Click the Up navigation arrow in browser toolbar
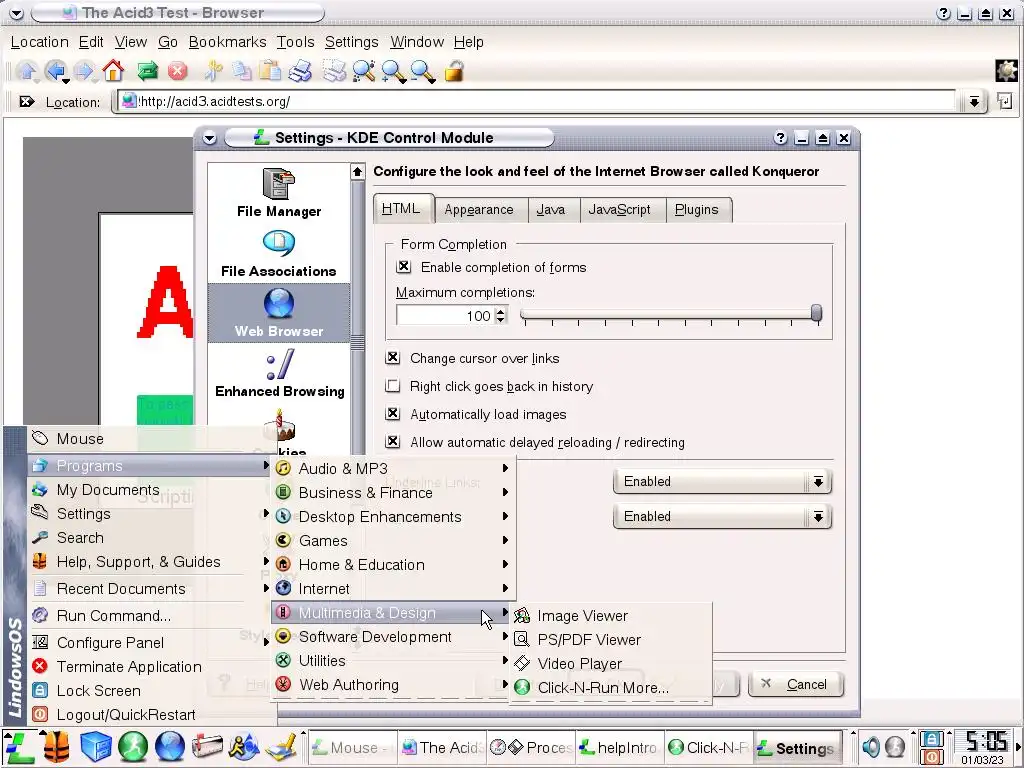 tap(27, 71)
